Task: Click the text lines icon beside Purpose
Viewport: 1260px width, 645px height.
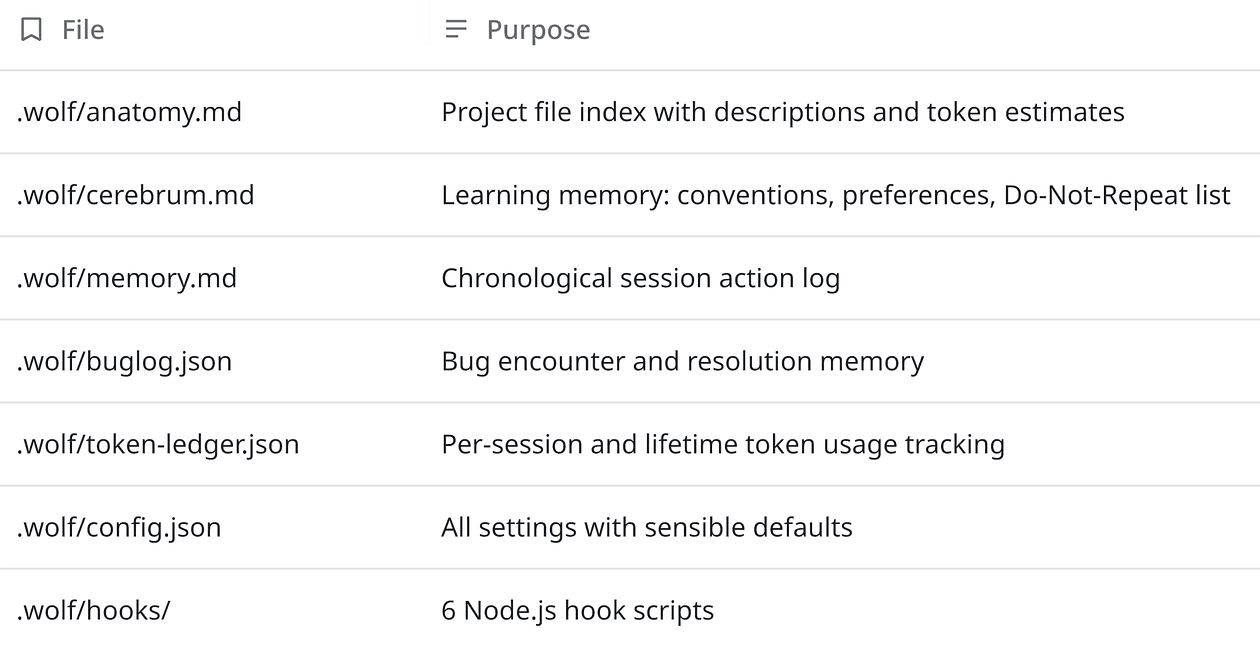Action: point(456,30)
